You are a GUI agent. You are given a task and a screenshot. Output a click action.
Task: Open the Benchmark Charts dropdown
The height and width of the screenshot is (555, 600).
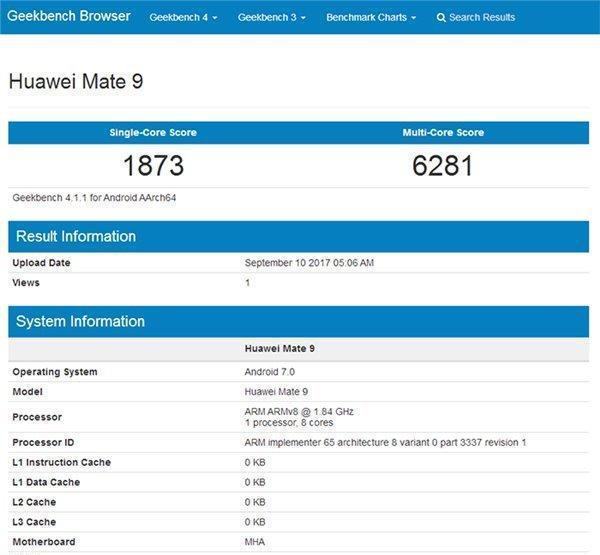click(x=371, y=18)
